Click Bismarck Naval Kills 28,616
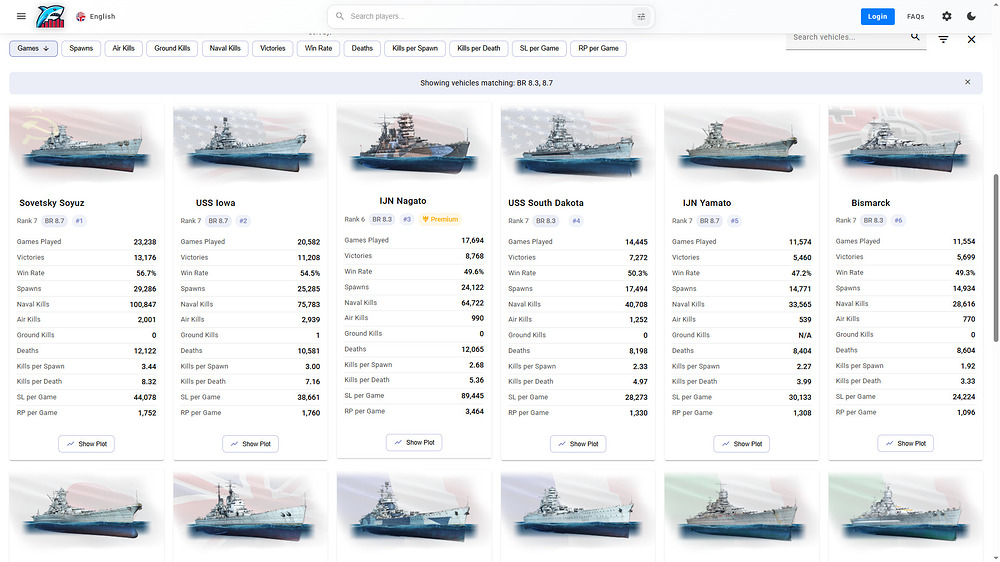Viewport: 1000px width, 562px height. [x=964, y=304]
